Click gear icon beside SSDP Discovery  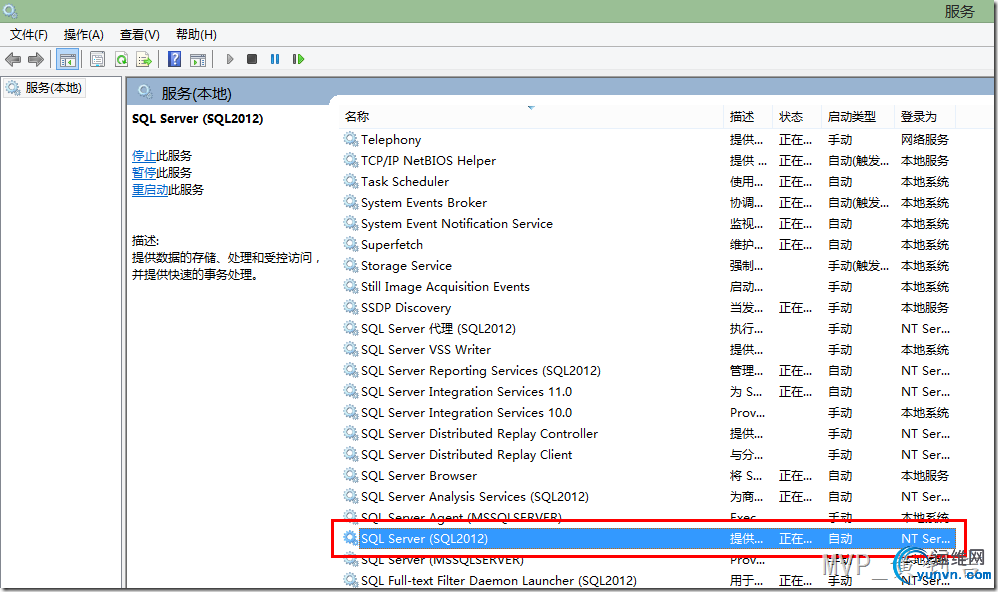[350, 307]
